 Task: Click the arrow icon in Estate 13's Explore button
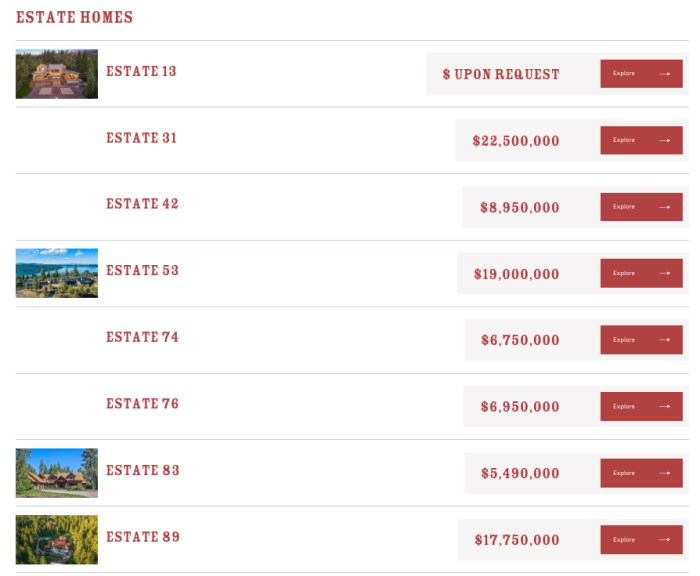pyautogui.click(x=664, y=74)
